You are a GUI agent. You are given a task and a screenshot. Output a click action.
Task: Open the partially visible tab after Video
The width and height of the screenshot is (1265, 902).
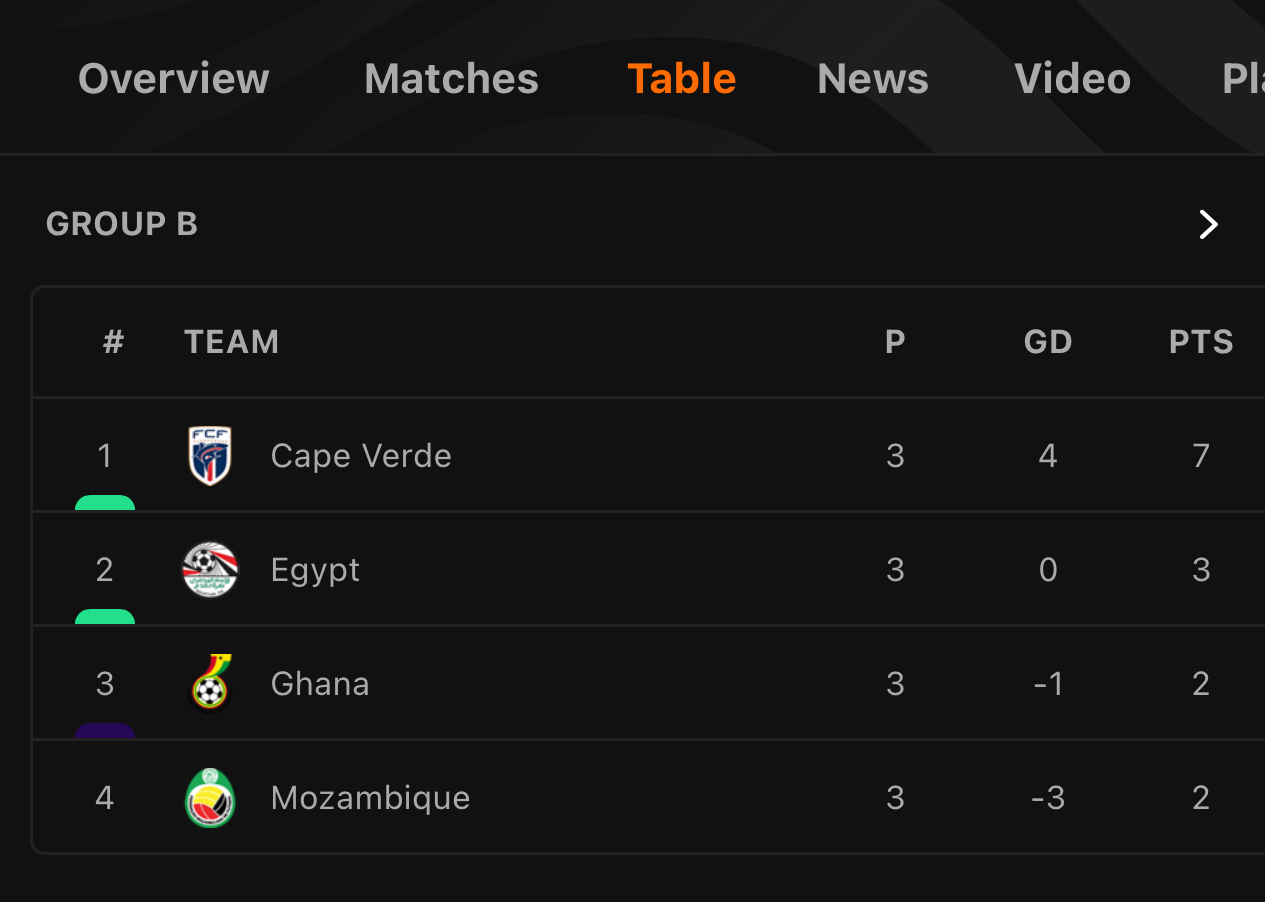coord(1243,79)
